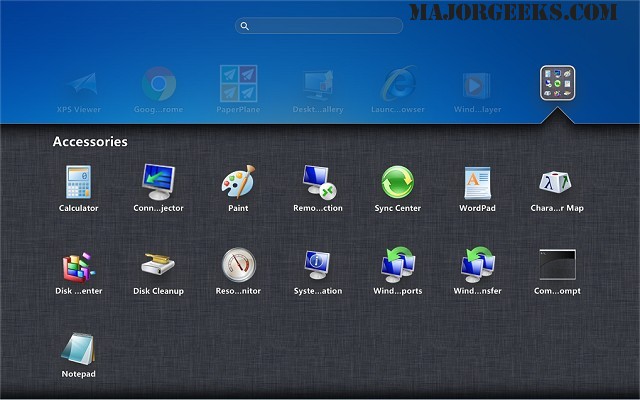The image size is (640, 400).
Task: Click the "Sync Center" label text
Action: click(398, 208)
